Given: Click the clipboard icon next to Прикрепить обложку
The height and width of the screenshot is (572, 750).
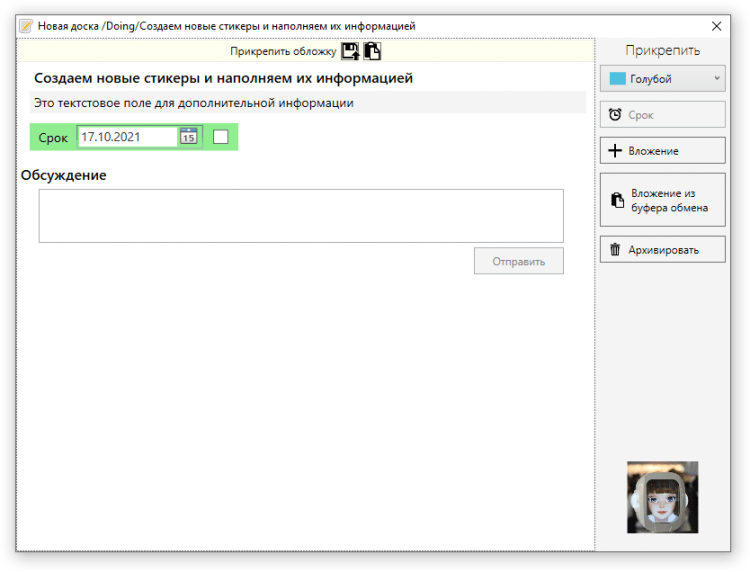Looking at the screenshot, I should (372, 51).
